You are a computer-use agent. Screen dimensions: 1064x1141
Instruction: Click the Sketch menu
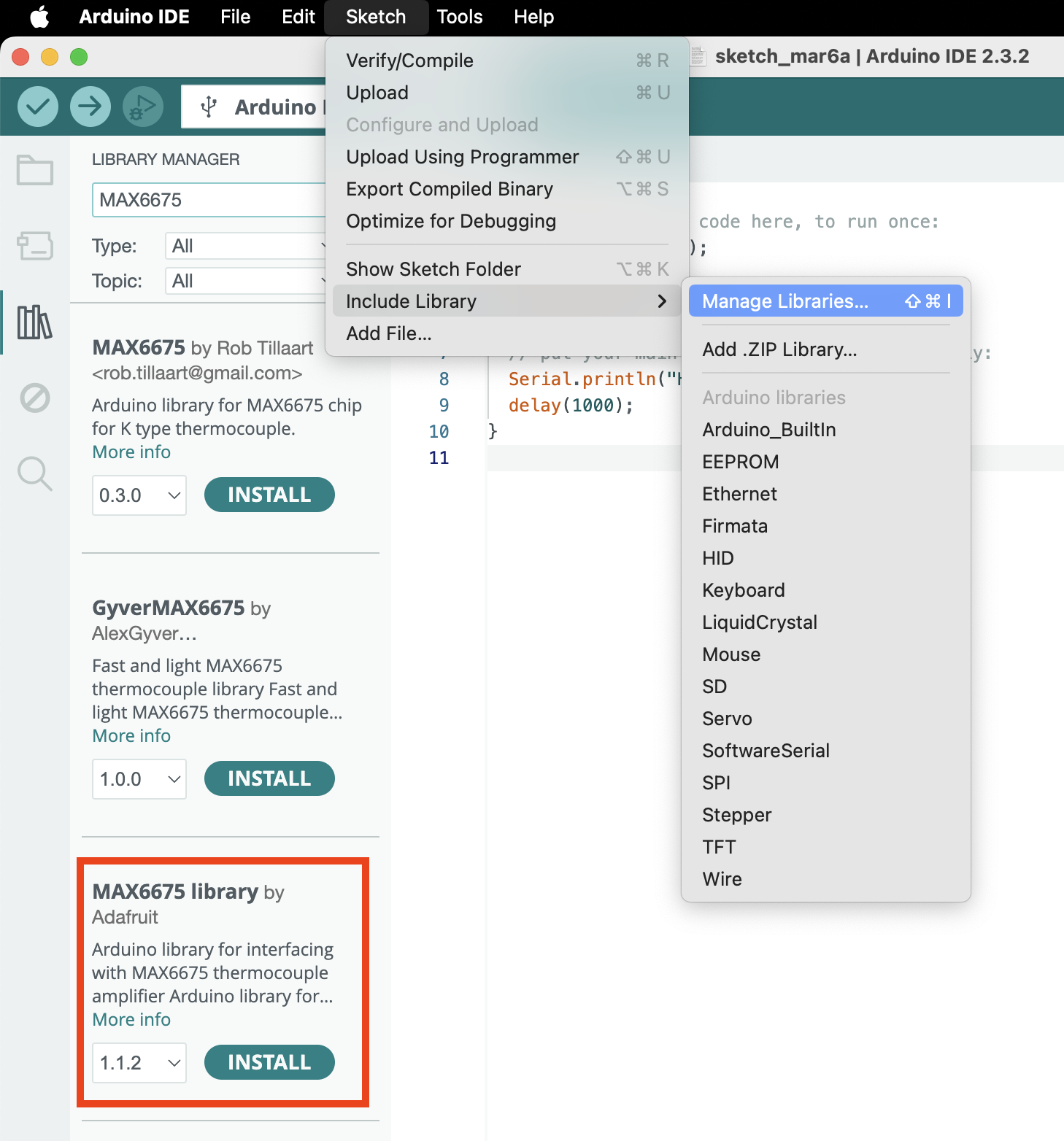click(x=376, y=17)
